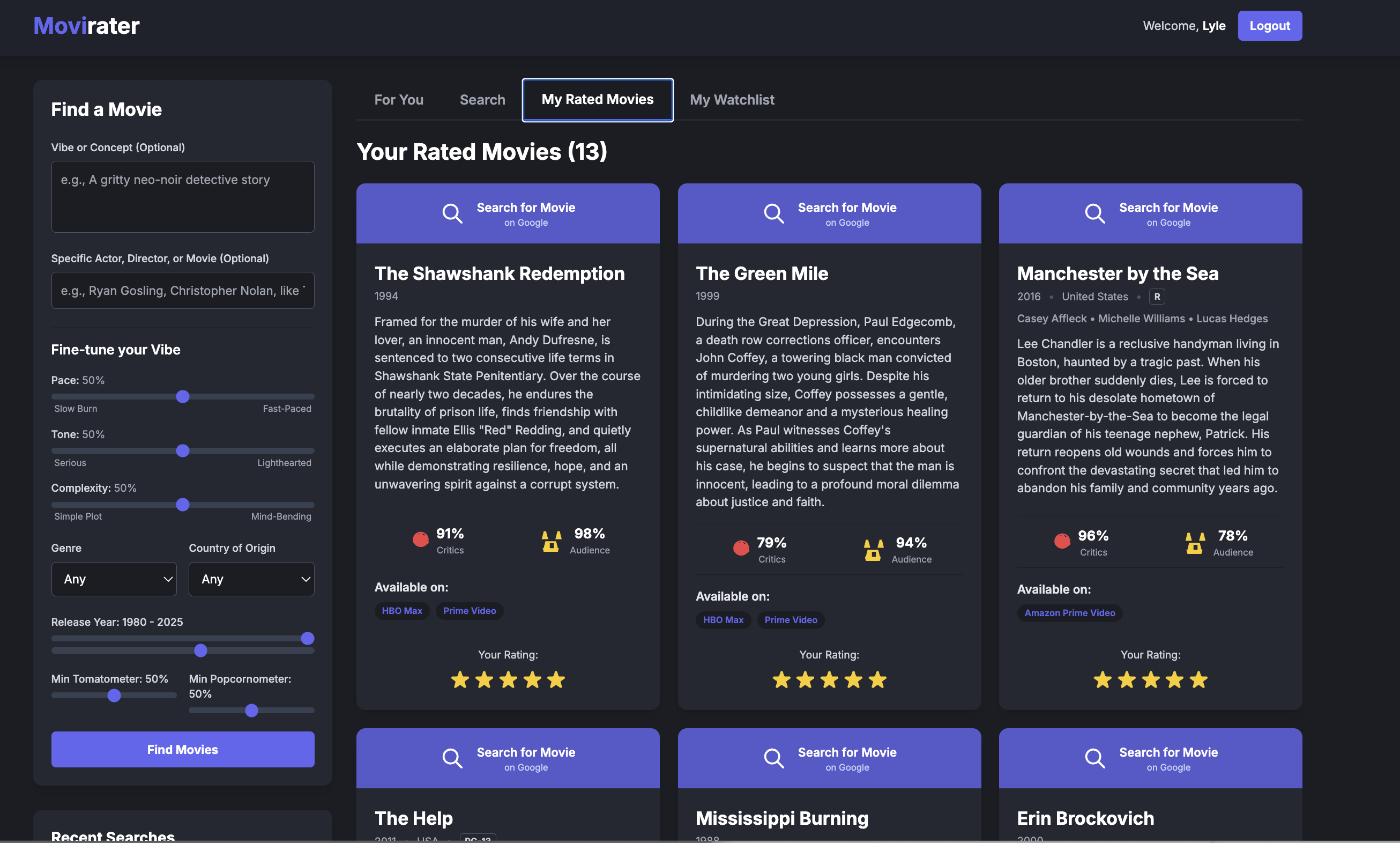
Task: Click the HBO Max badge on The Green Mile
Action: coord(723,620)
